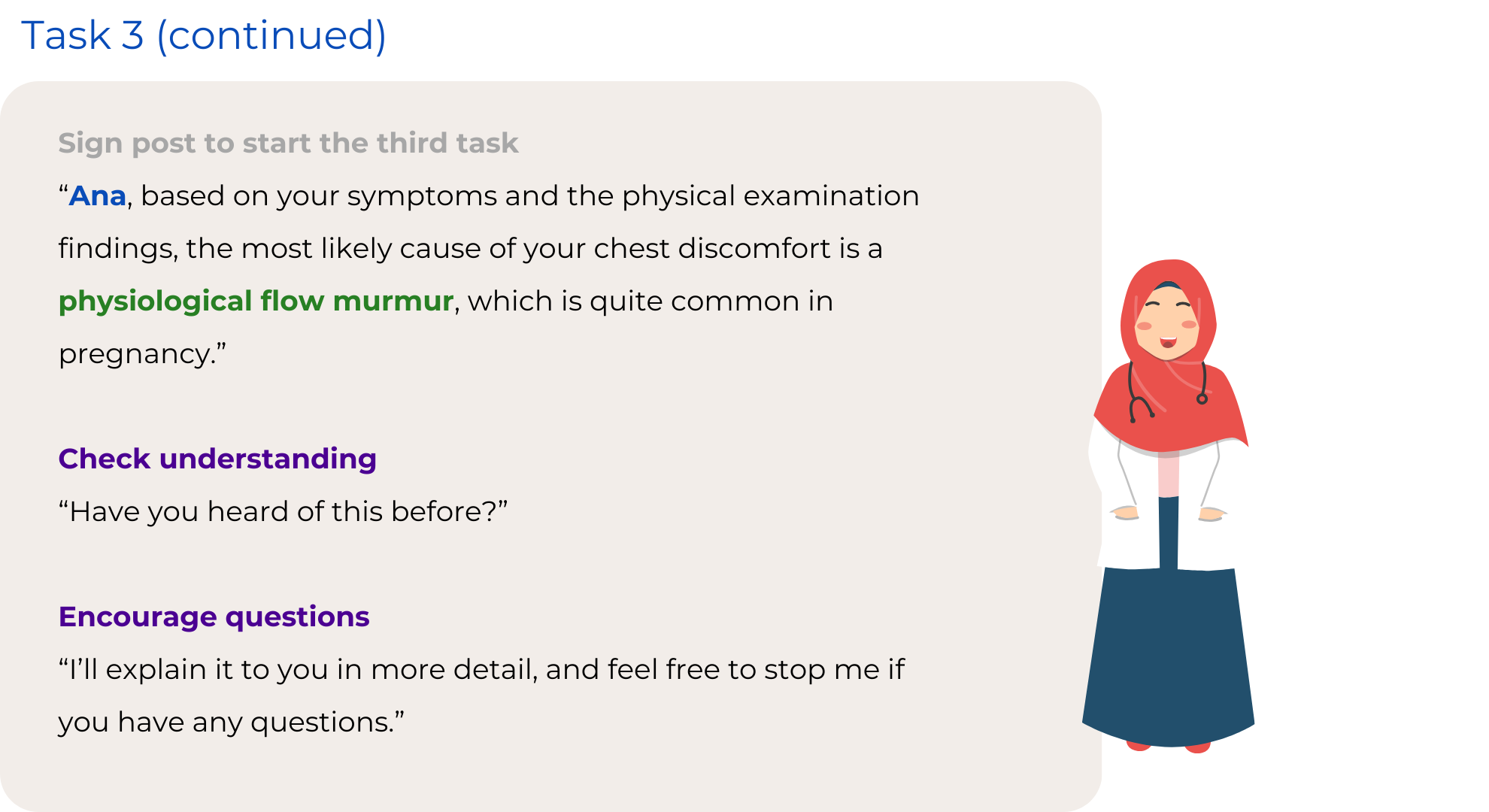The height and width of the screenshot is (812, 1489).
Task: Click the sentence 'you have any questions.'
Action: pos(232,722)
